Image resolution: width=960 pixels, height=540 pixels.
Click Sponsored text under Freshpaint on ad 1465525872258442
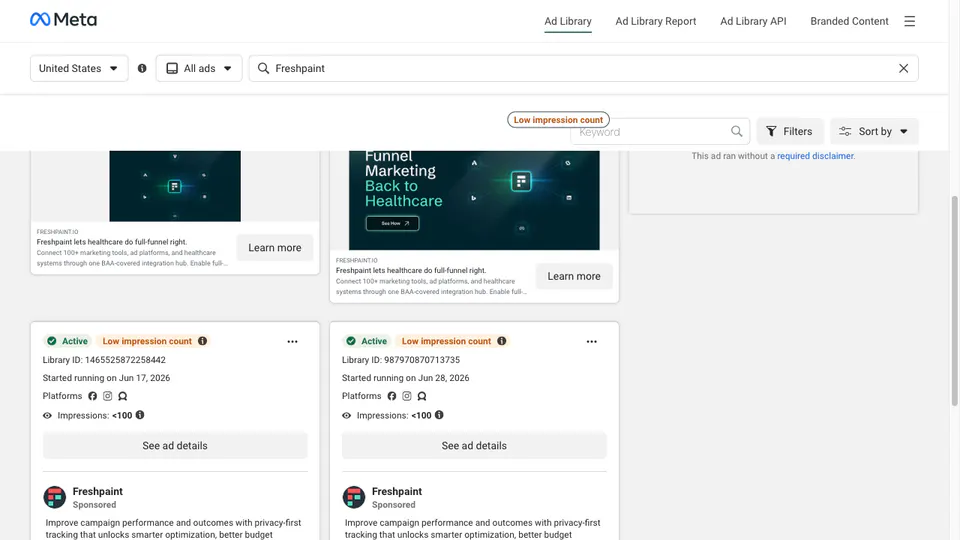pyautogui.click(x=94, y=505)
